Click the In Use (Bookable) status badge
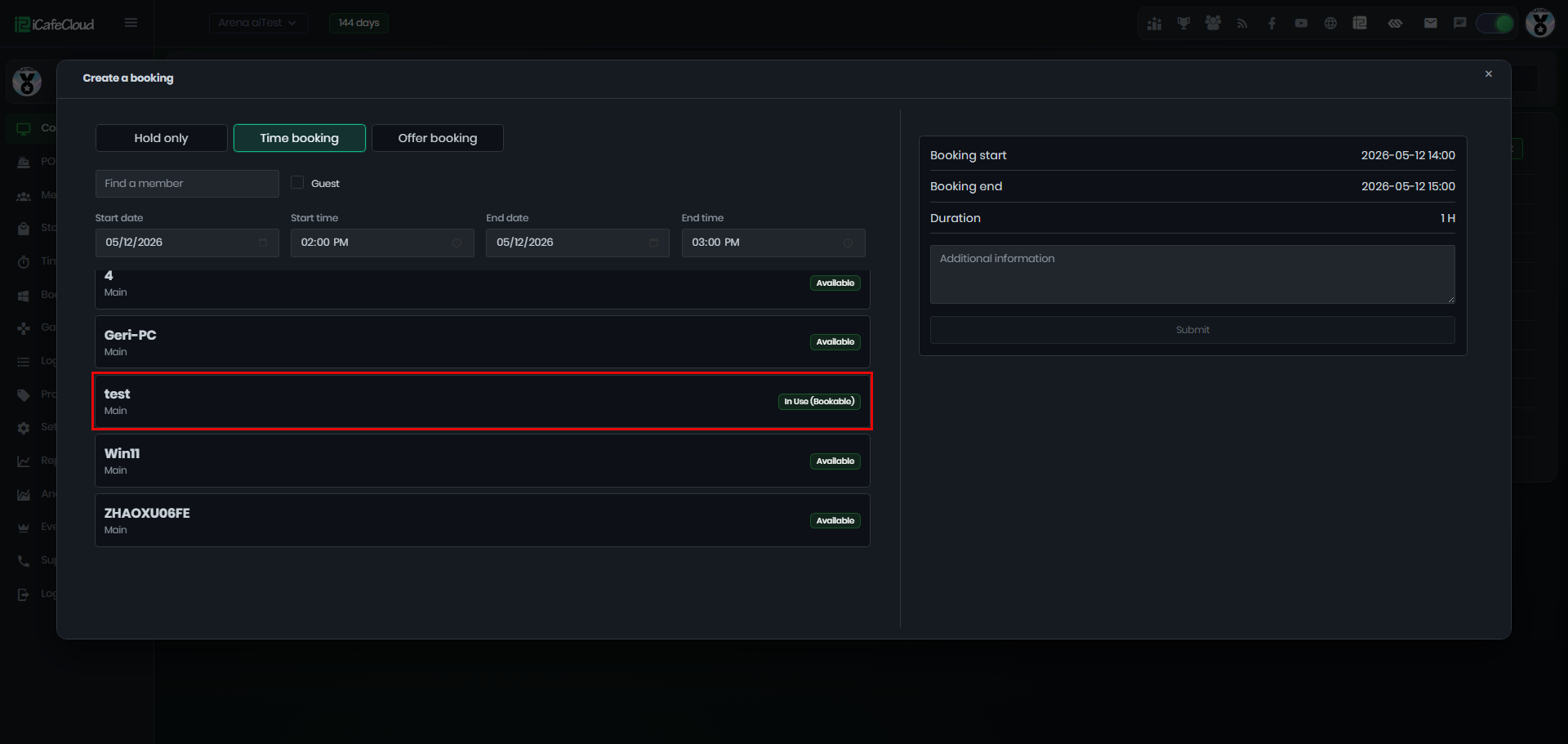Image resolution: width=1568 pixels, height=744 pixels. click(819, 401)
